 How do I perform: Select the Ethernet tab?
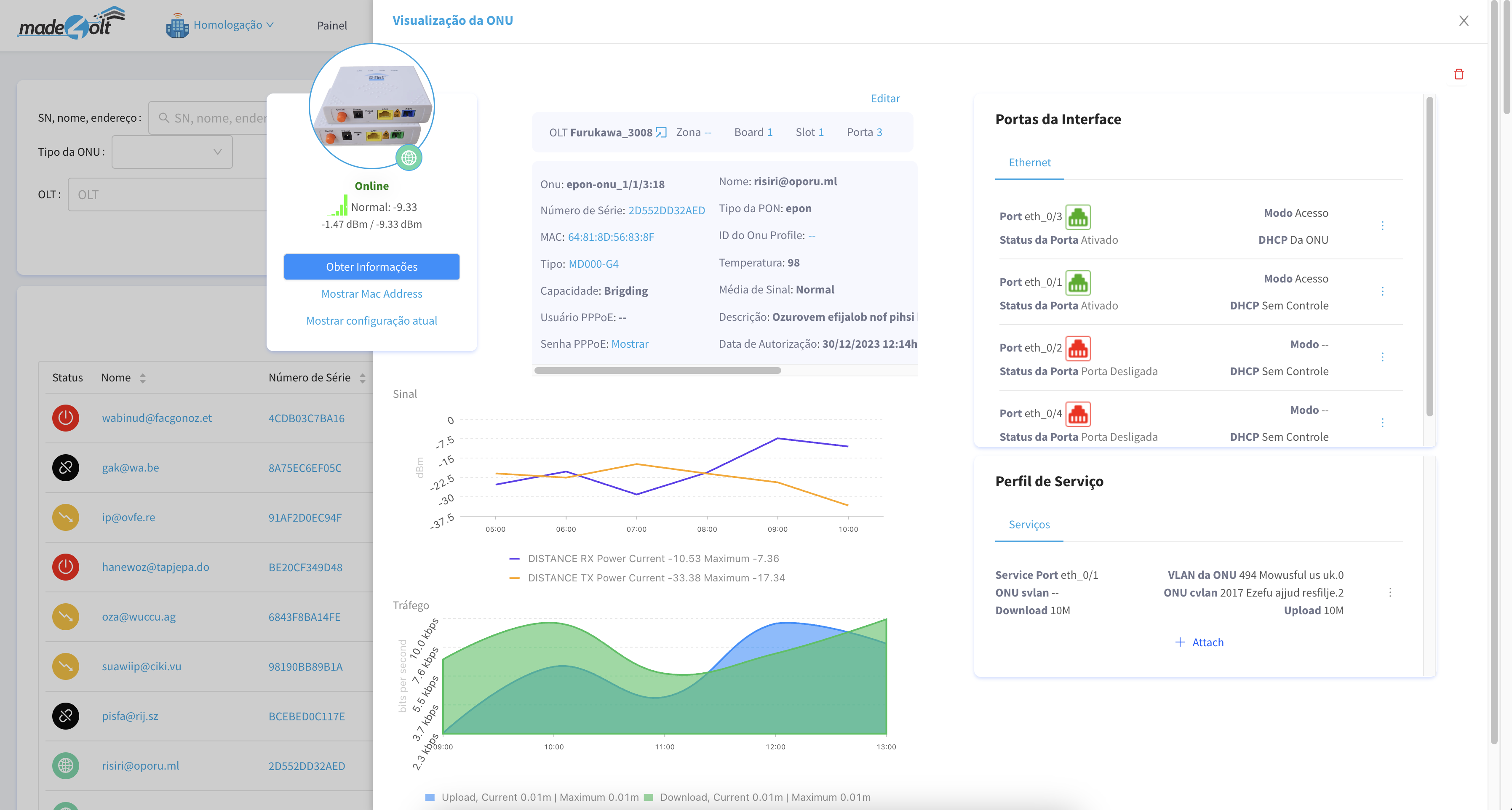coord(1029,163)
